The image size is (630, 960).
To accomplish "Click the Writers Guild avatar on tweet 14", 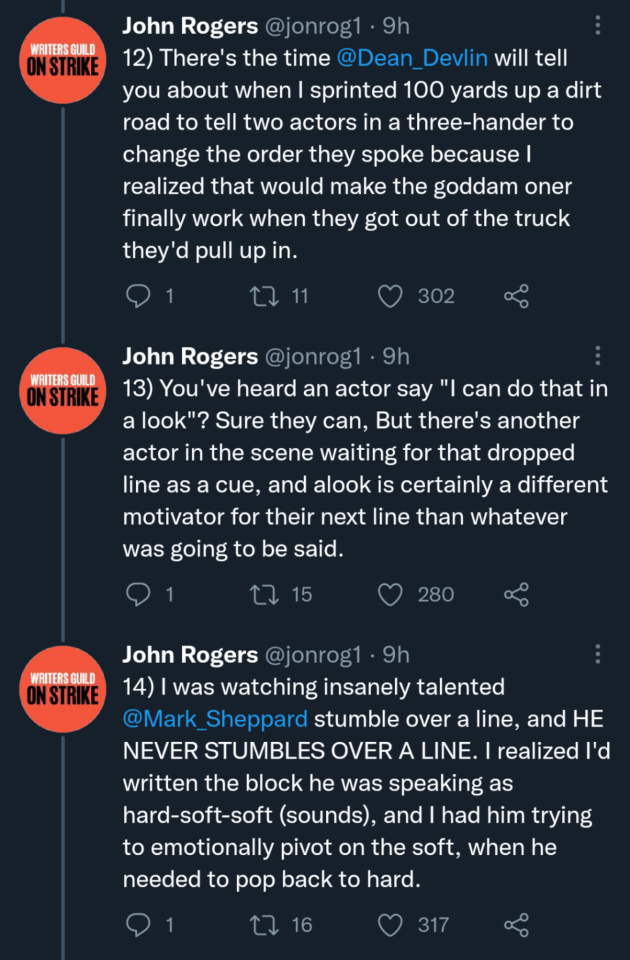I will tap(62, 686).
